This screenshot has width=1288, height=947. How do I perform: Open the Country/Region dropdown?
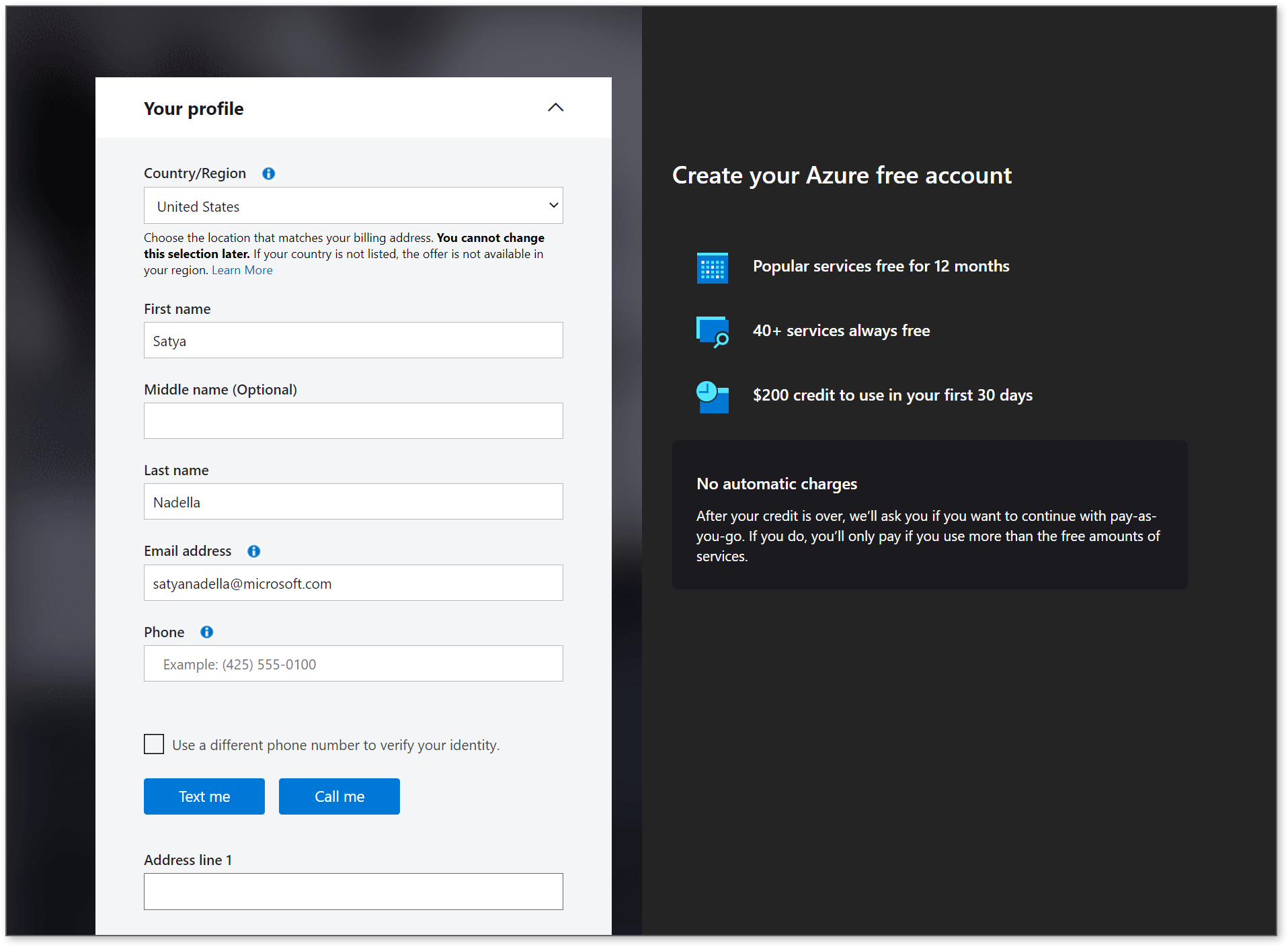(354, 206)
